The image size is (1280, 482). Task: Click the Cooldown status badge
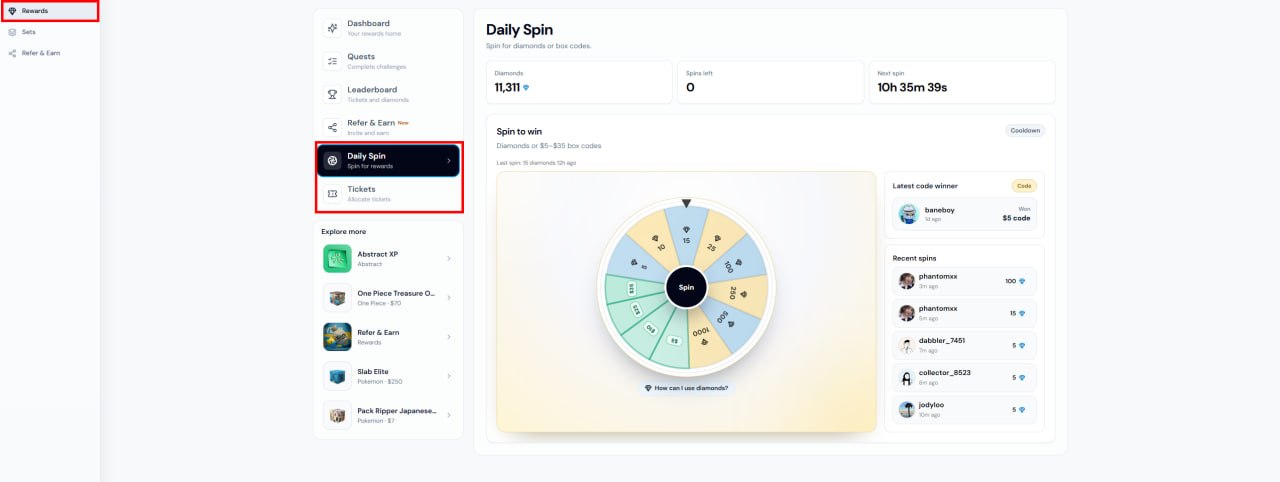[x=1025, y=131]
